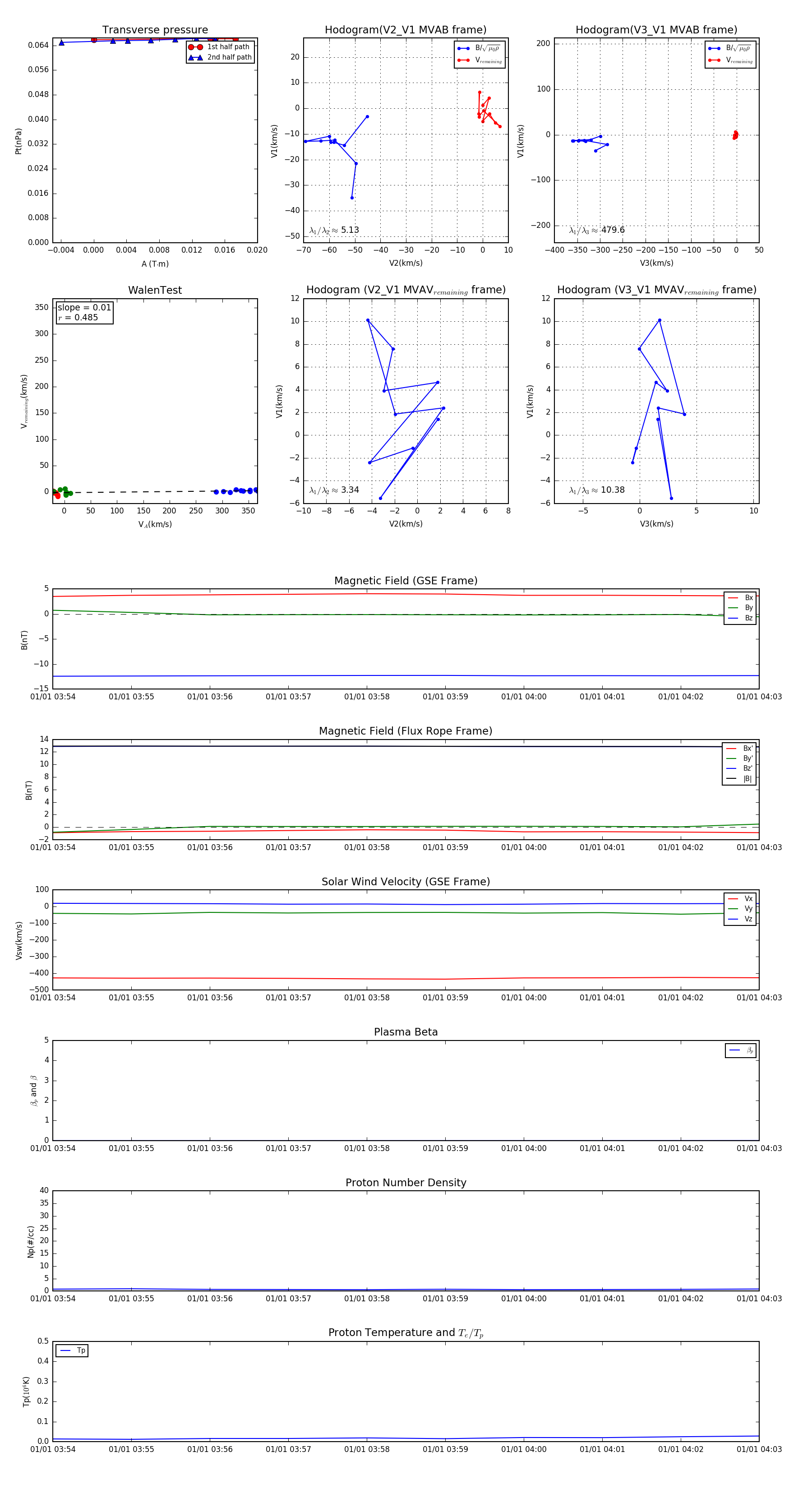The width and height of the screenshot is (812, 1489).
Task: Click the V_A(km/s) x-axis label under WalenTest
Action: tap(155, 524)
